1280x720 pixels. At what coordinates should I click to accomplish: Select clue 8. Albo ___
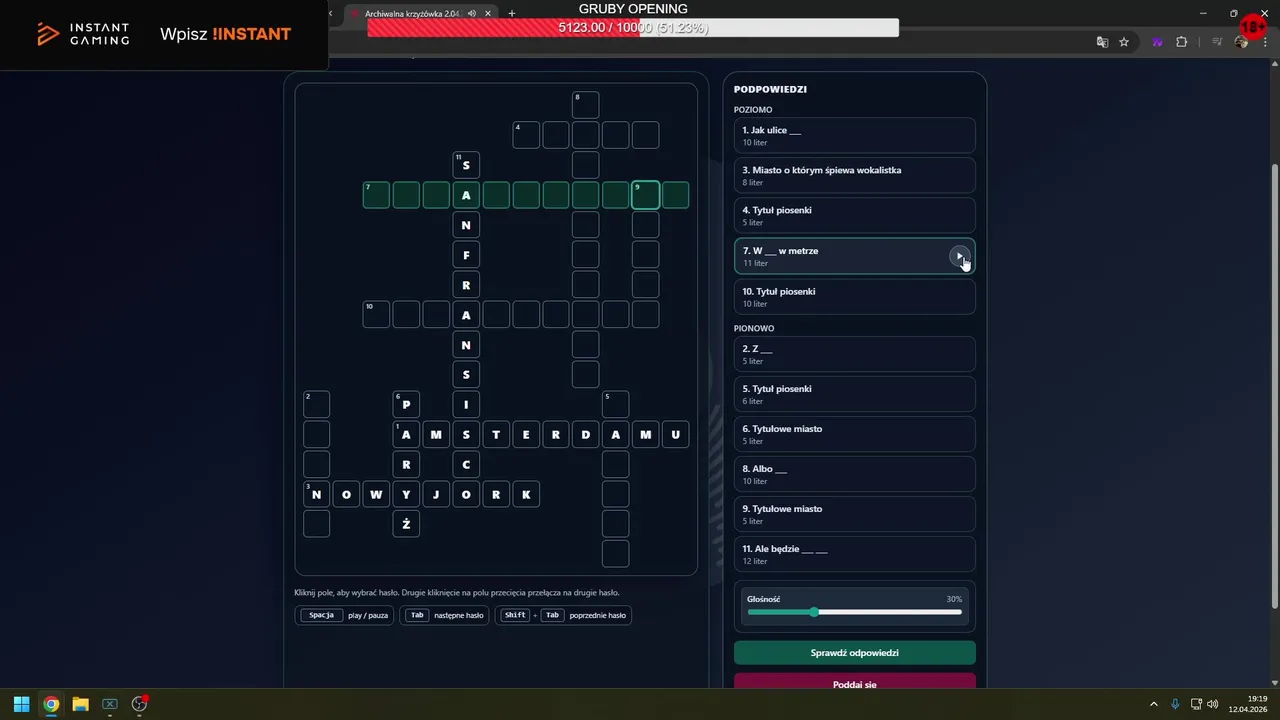[x=854, y=474]
